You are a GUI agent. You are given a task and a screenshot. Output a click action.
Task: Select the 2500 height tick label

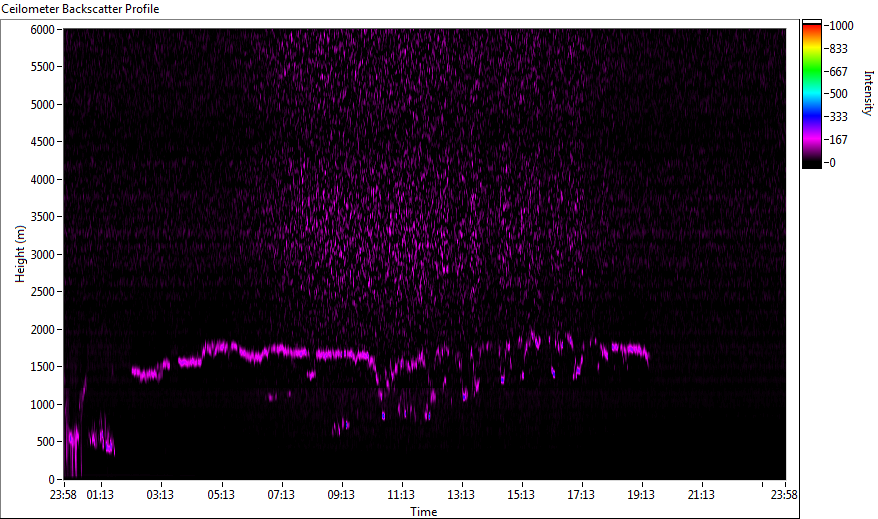pos(43,292)
